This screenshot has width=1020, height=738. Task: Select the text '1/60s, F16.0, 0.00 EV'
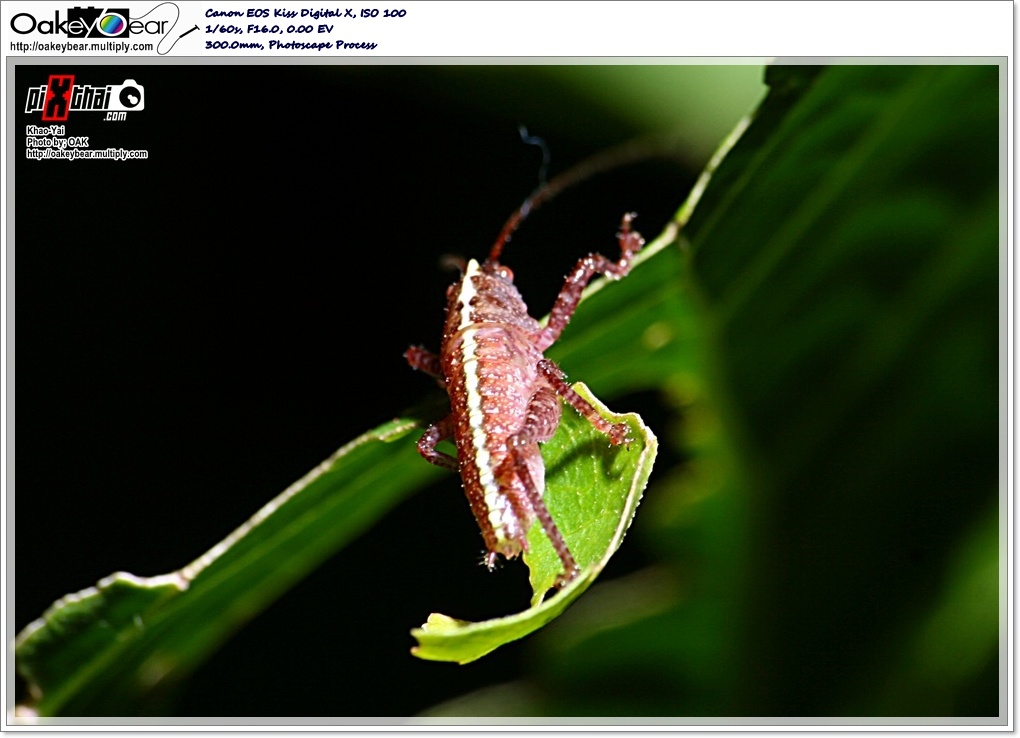tap(269, 29)
